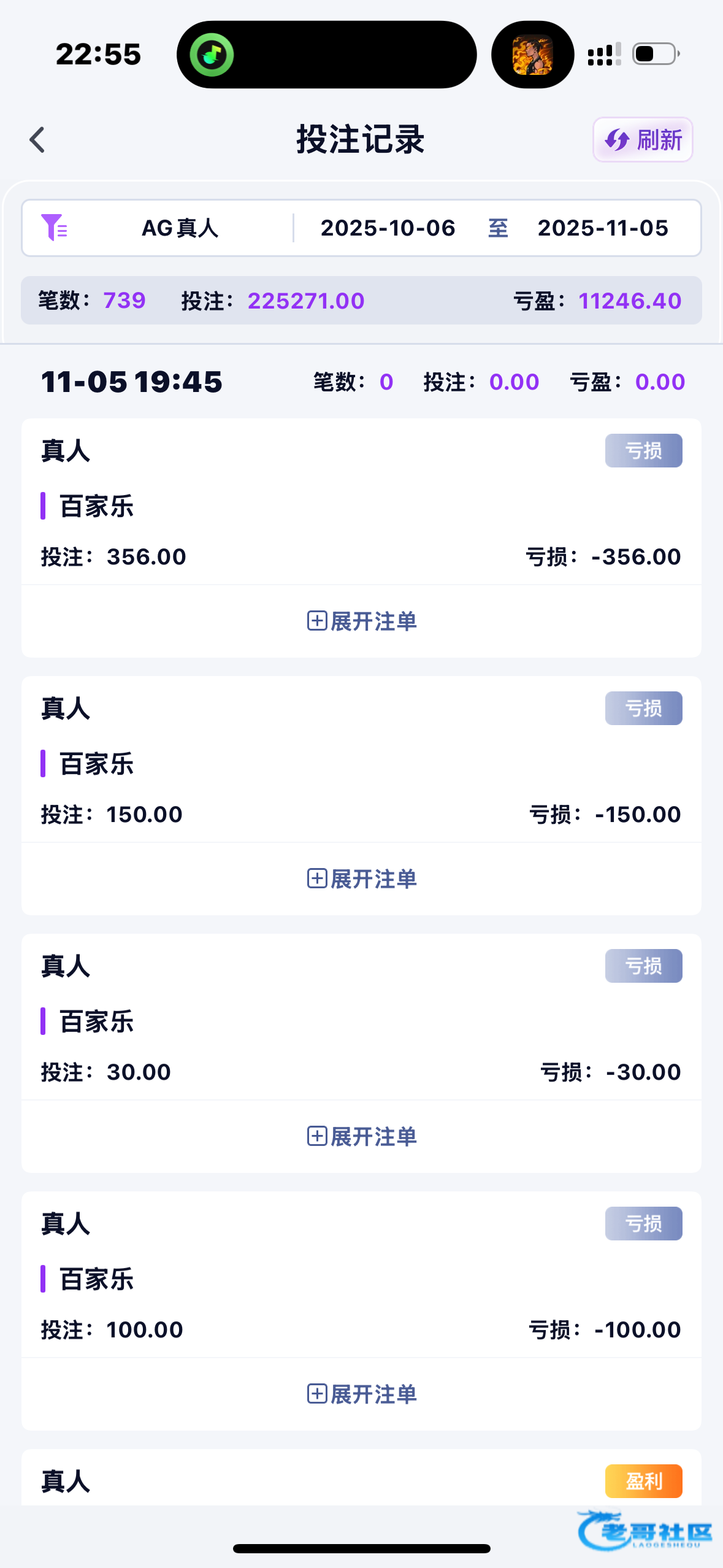The width and height of the screenshot is (723, 1568).
Task: Tap the back arrow icon
Action: click(x=37, y=140)
